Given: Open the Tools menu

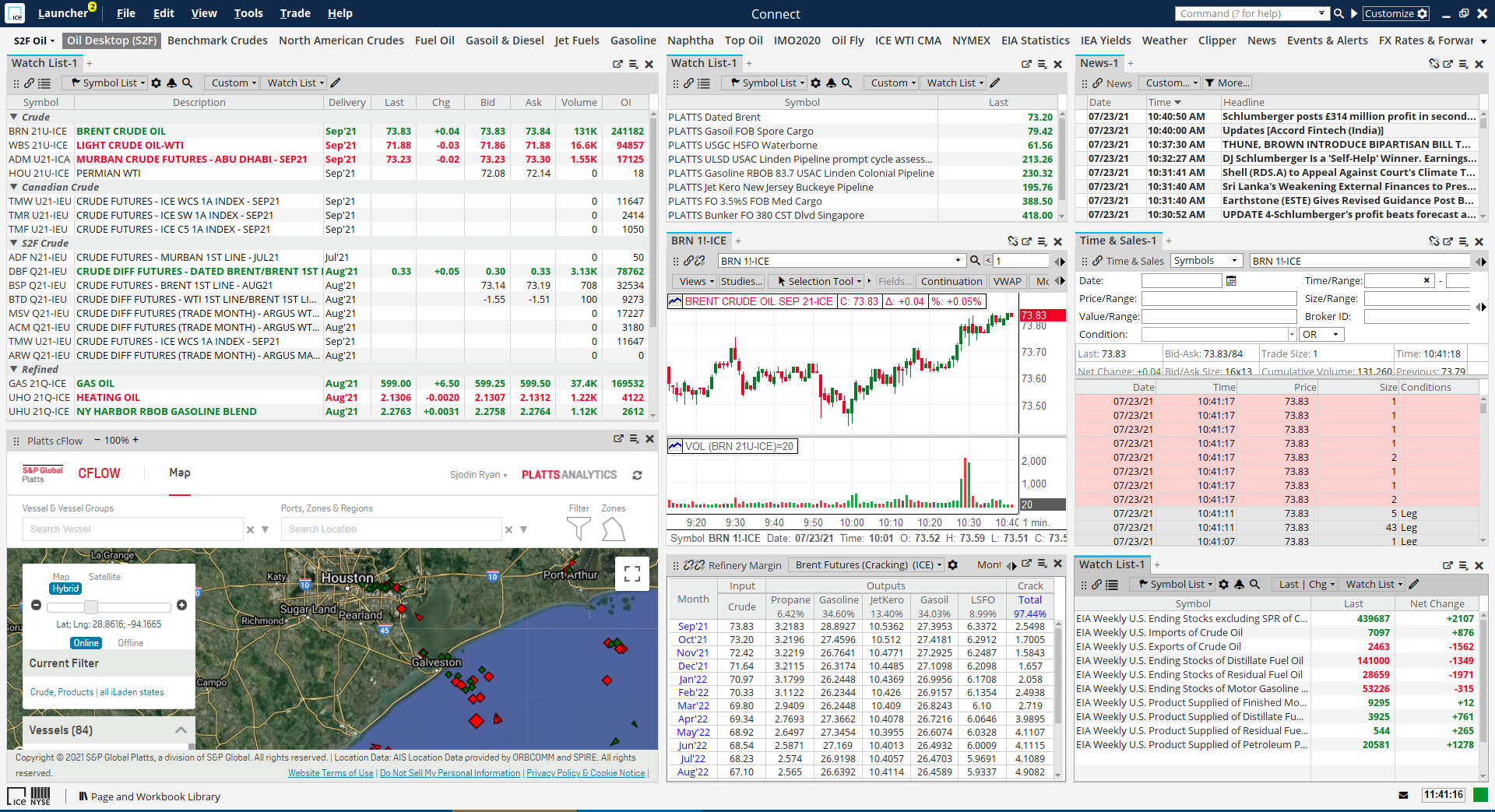Looking at the screenshot, I should (x=248, y=13).
